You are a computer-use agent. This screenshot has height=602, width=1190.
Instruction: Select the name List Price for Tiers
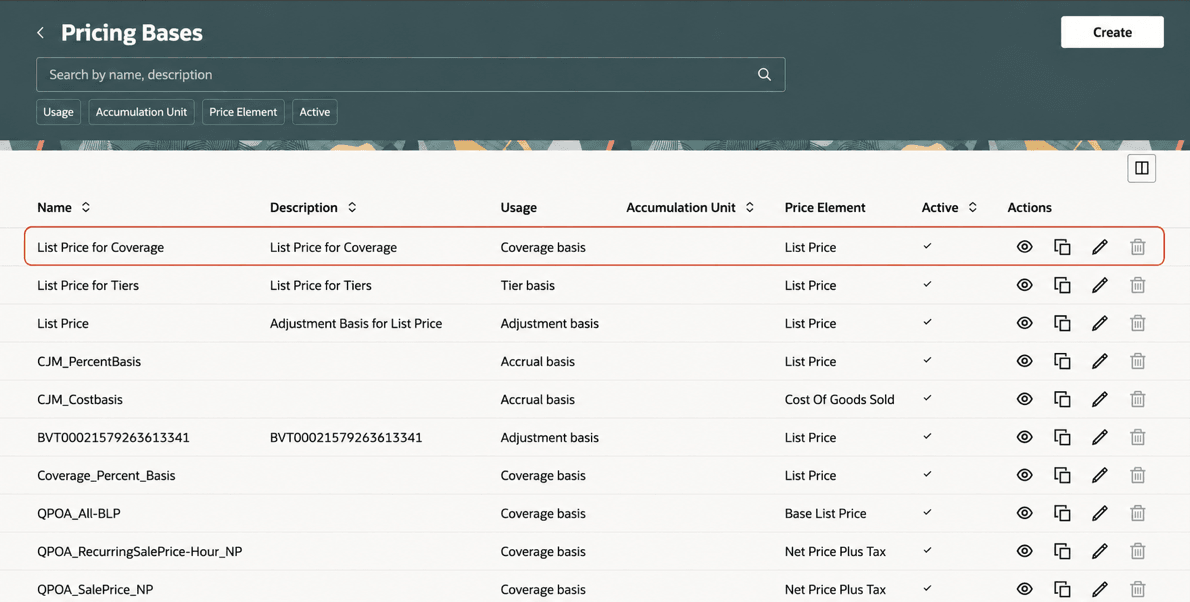click(88, 285)
